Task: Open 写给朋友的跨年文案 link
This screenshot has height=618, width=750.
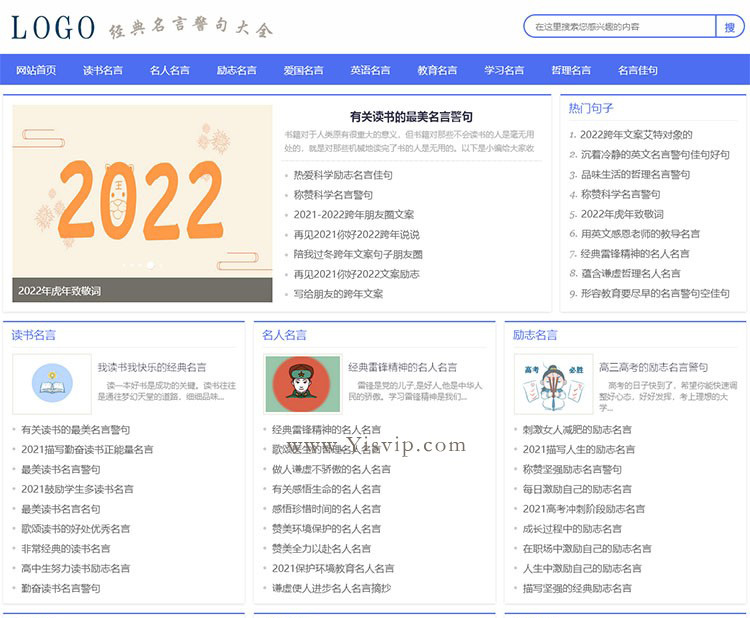Action: click(338, 294)
